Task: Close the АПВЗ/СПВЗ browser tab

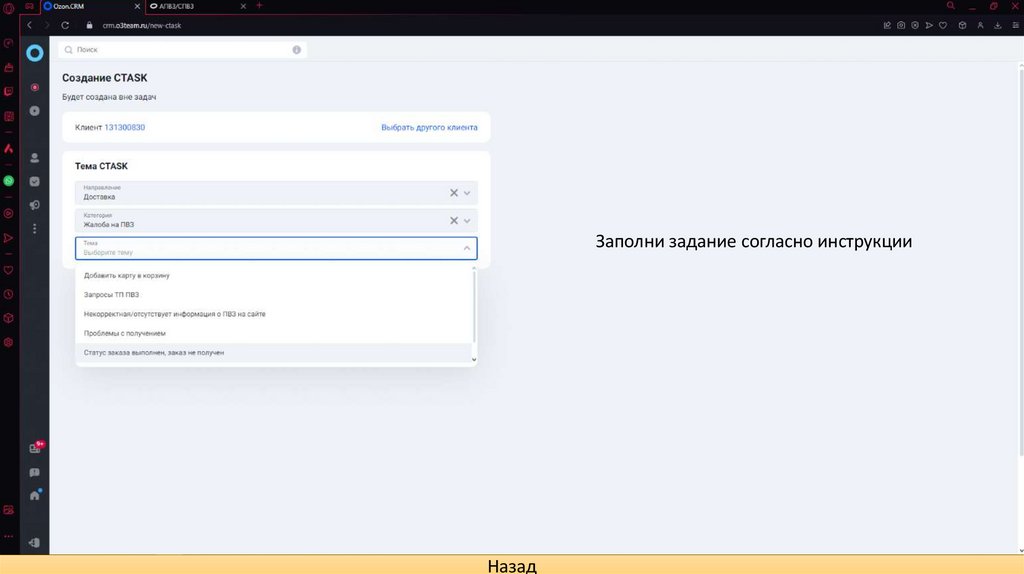Action: (243, 6)
